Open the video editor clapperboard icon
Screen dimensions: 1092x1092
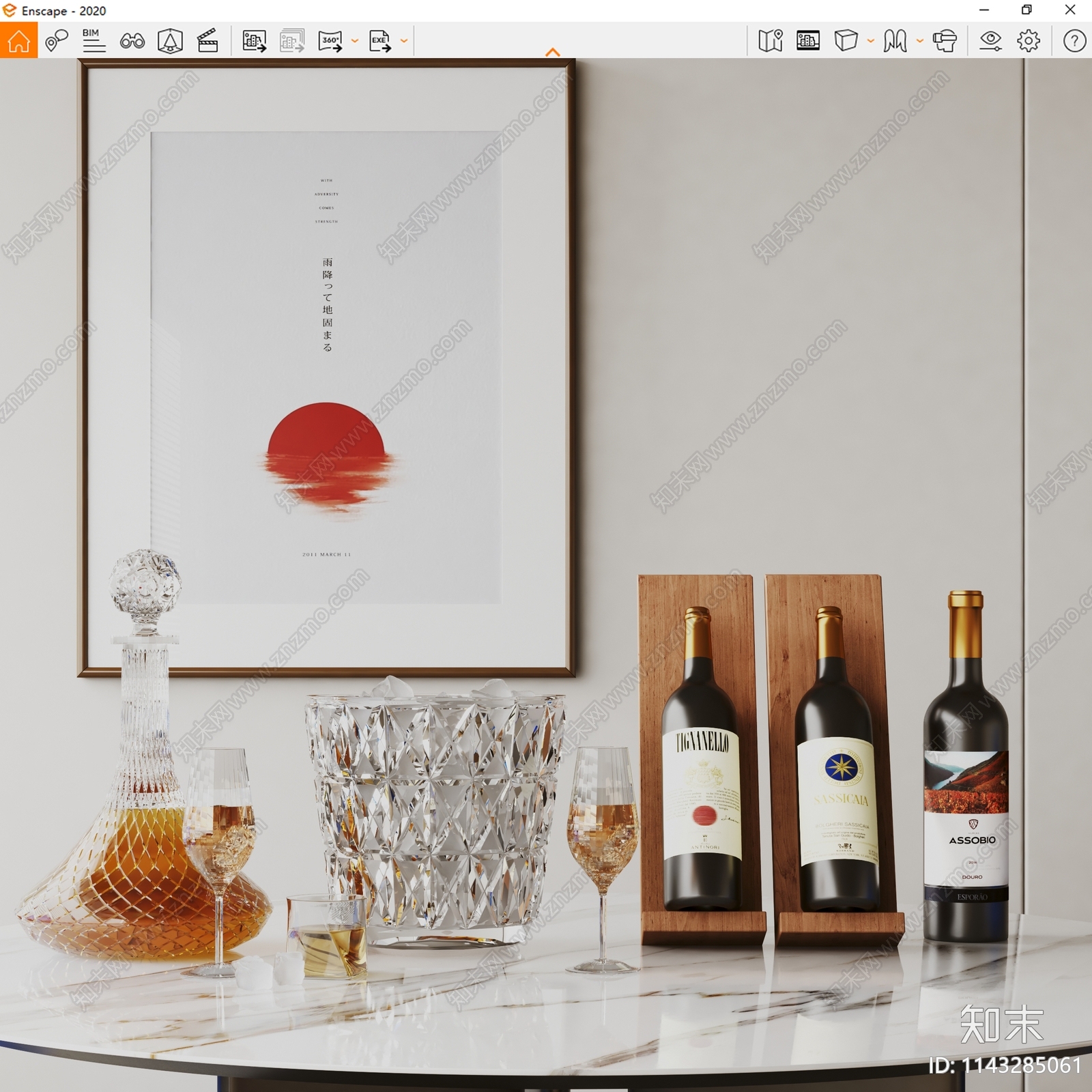[207, 41]
